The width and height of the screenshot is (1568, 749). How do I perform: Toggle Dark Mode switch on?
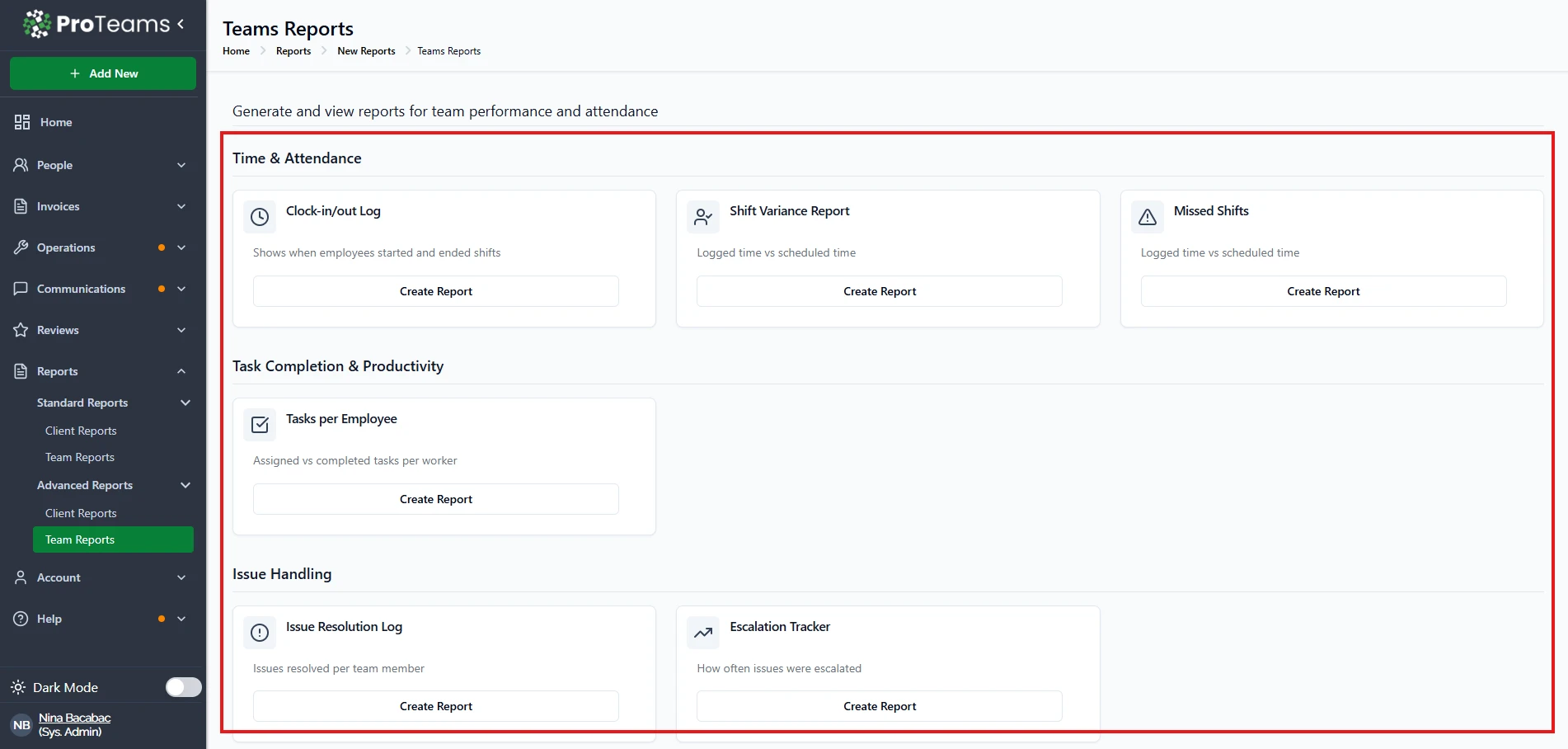pos(183,687)
